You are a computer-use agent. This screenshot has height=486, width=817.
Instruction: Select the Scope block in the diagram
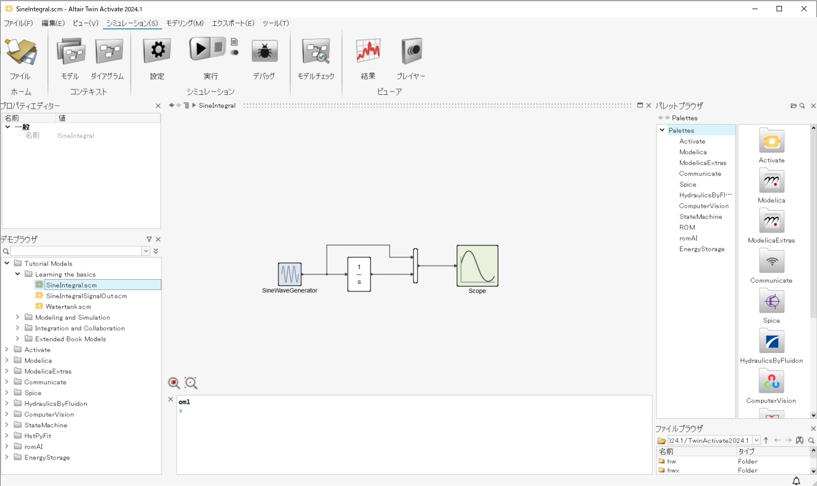click(477, 266)
